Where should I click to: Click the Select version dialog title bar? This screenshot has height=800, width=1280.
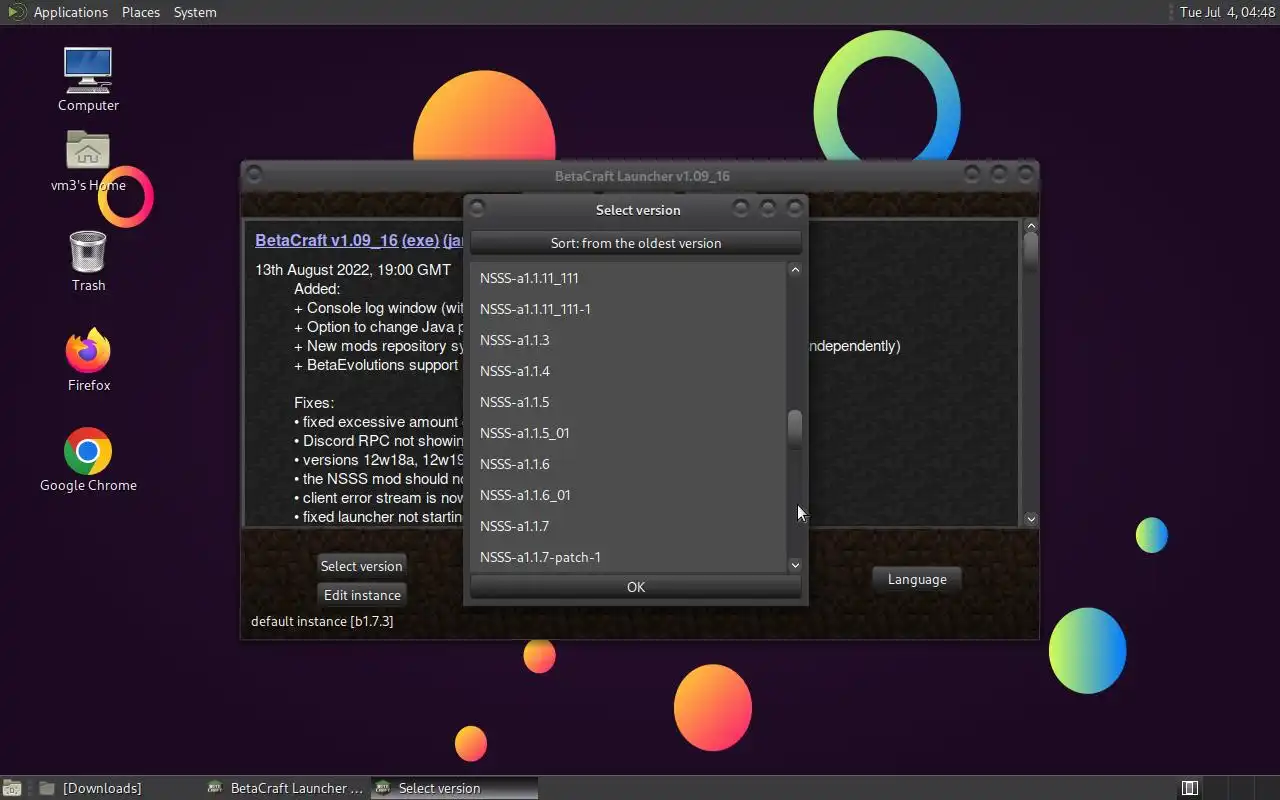click(x=637, y=210)
